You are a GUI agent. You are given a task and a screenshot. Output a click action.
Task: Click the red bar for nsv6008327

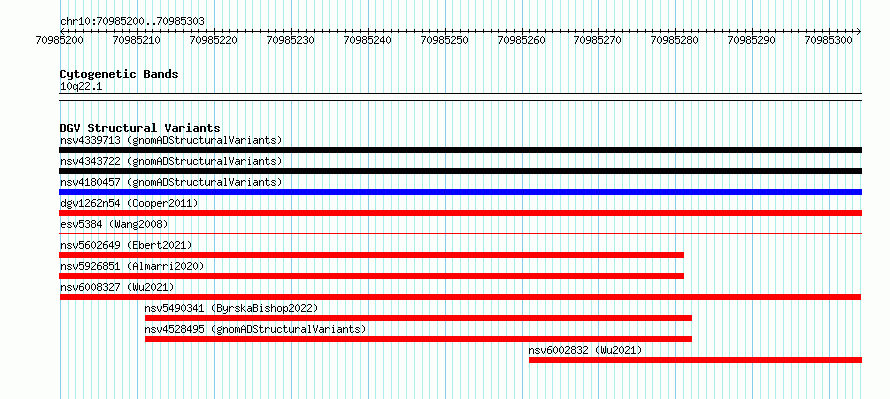pyautogui.click(x=460, y=297)
